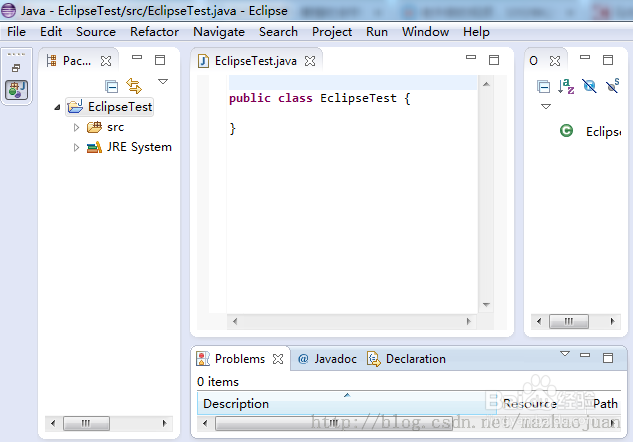Open the Edit menu
The width and height of the screenshot is (633, 442).
pos(51,31)
